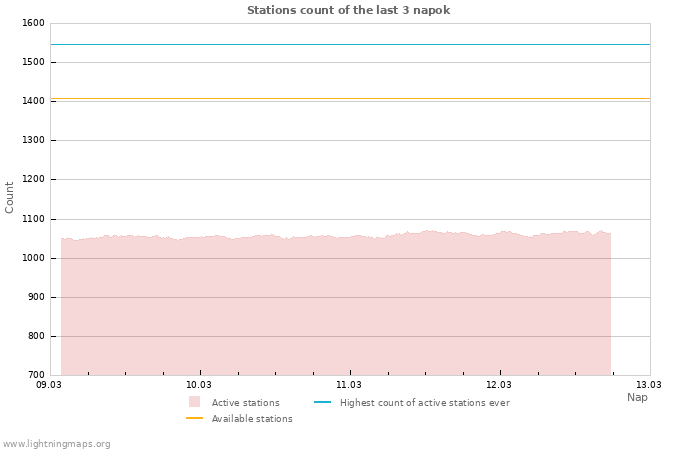
Task: Select the 'Available stations' legend label
Action: click(x=252, y=419)
